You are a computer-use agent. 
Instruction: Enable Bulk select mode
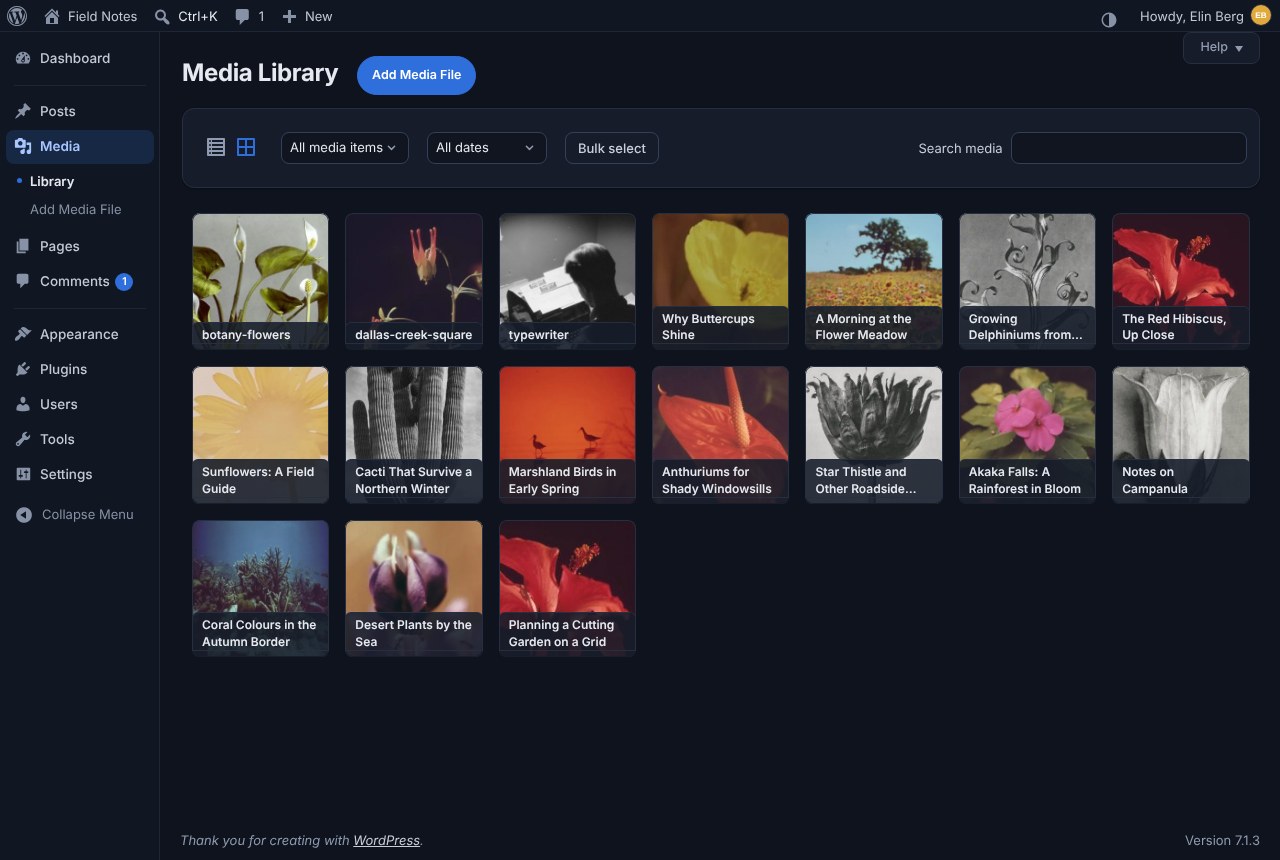coord(612,148)
